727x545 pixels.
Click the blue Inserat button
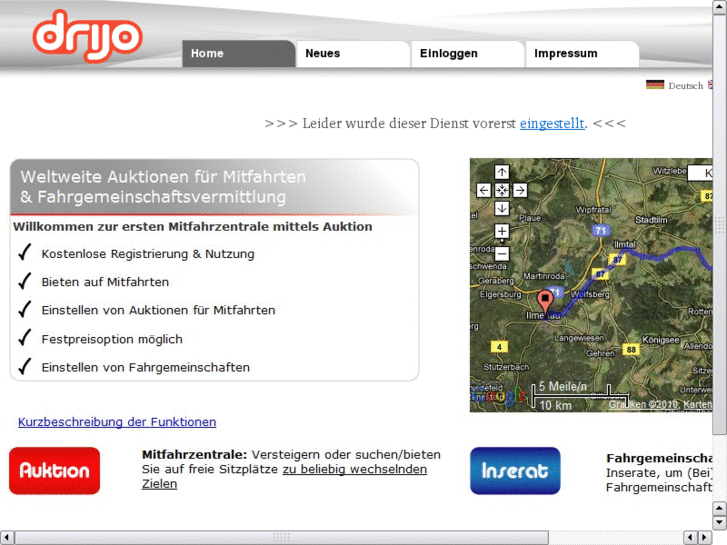515,471
